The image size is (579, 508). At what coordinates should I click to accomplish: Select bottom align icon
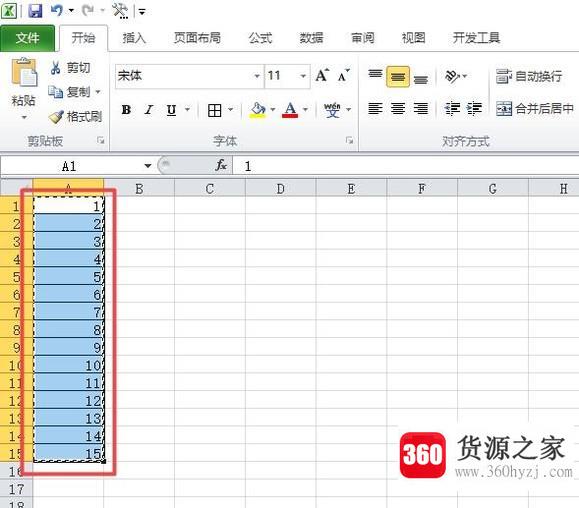pyautogui.click(x=421, y=78)
